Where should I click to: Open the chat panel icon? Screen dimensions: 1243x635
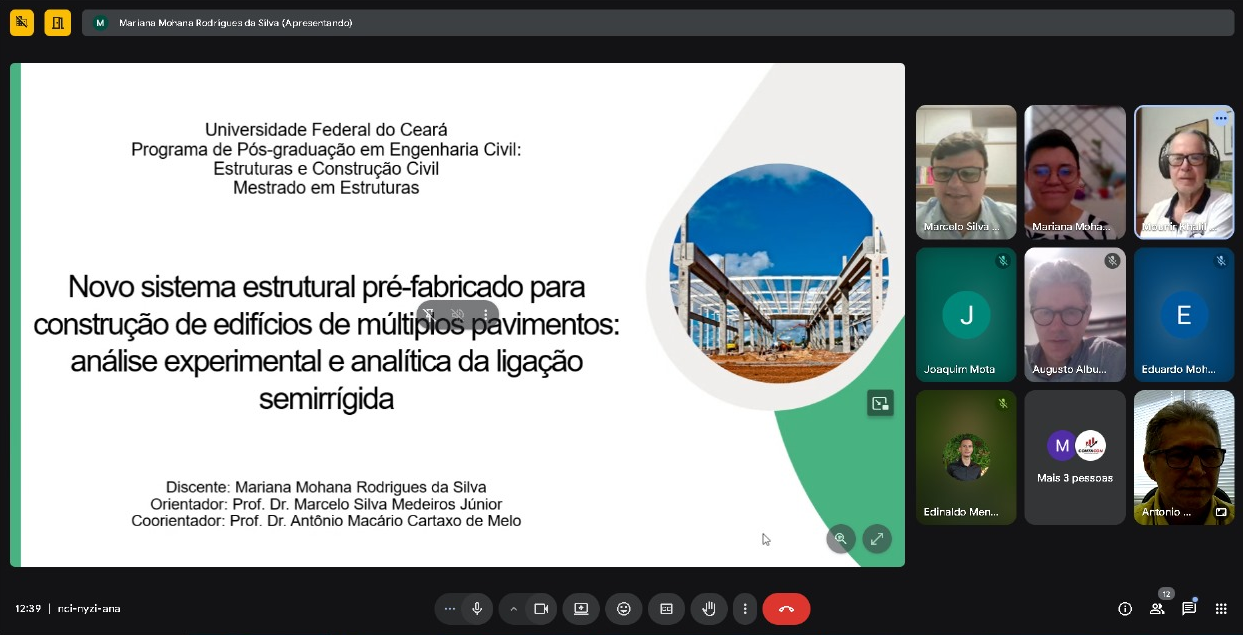1189,608
